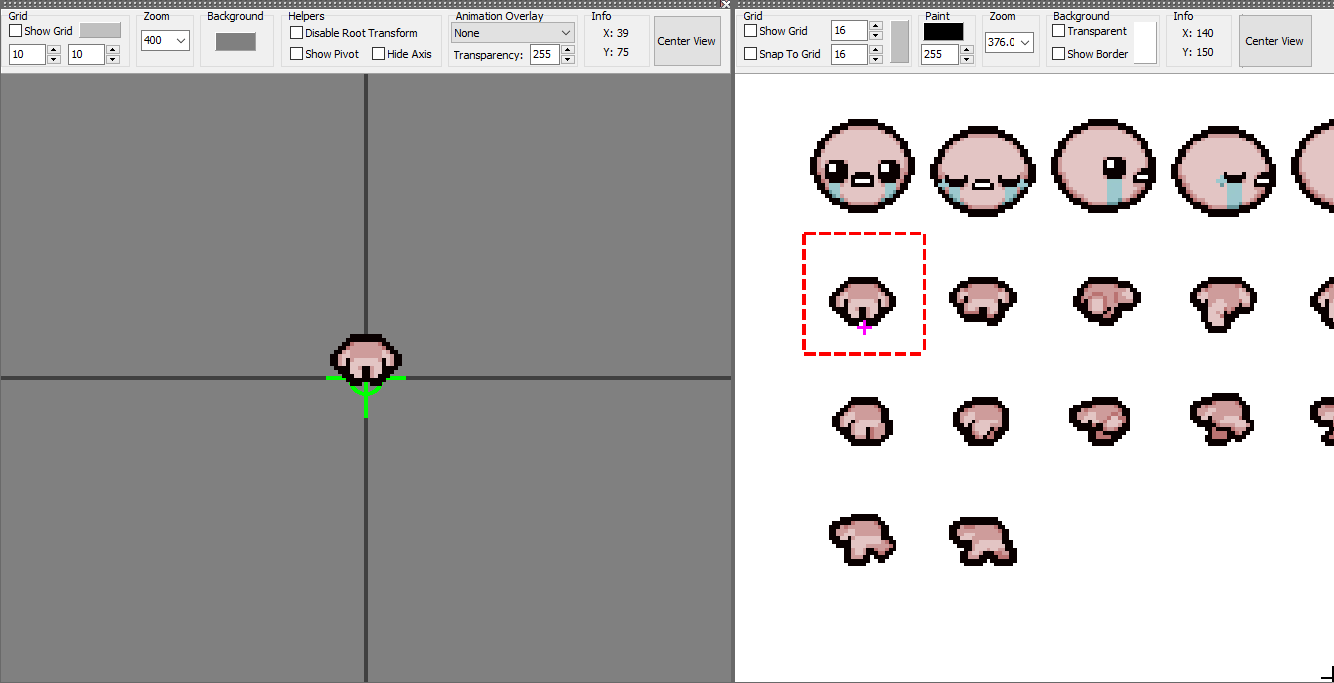Select the highlighted nose sprite frame
The height and width of the screenshot is (683, 1334).
pyautogui.click(x=863, y=293)
